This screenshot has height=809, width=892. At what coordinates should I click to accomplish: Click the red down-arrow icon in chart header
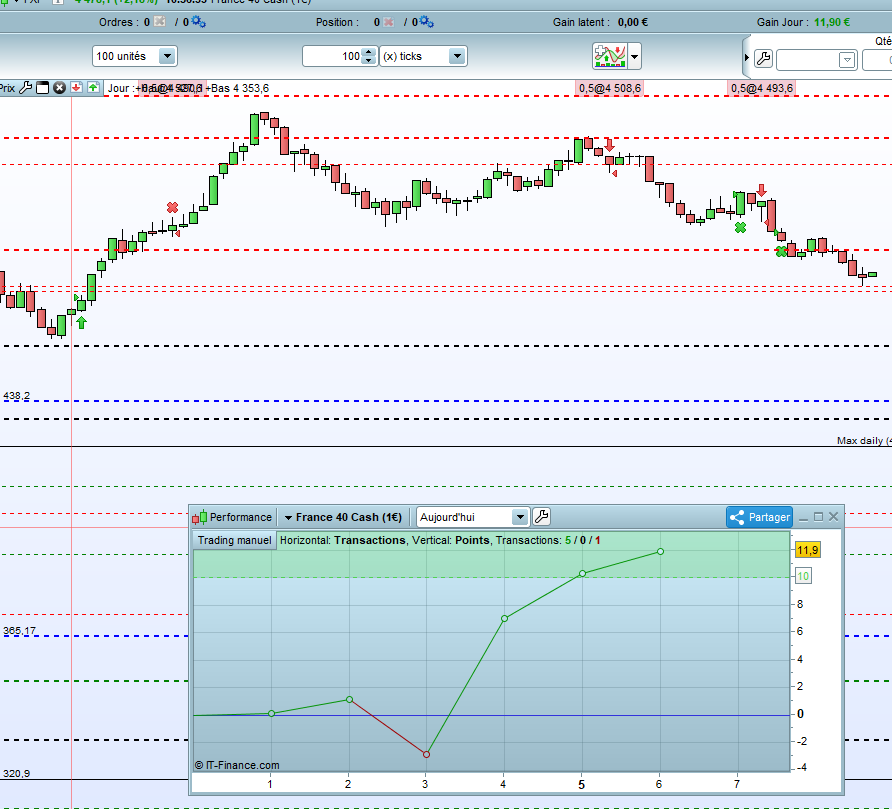click(x=76, y=88)
